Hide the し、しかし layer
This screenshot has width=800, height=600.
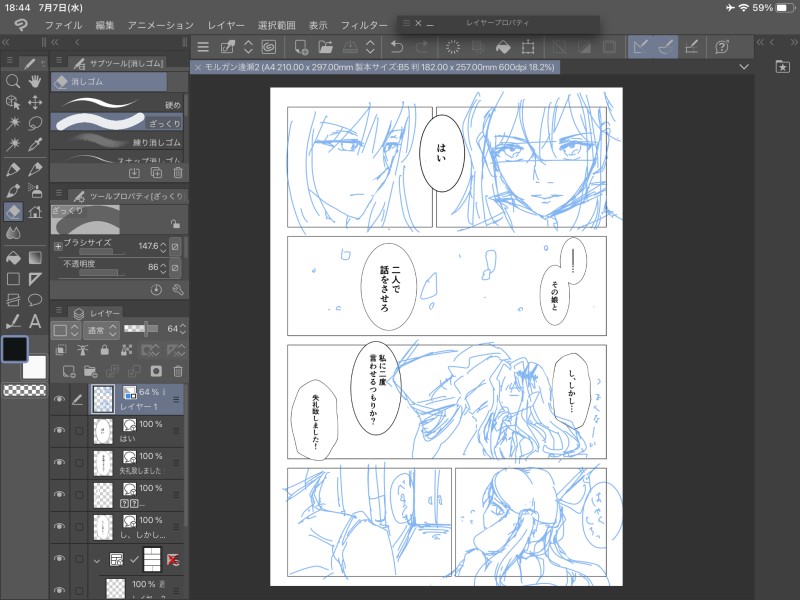coord(59,527)
